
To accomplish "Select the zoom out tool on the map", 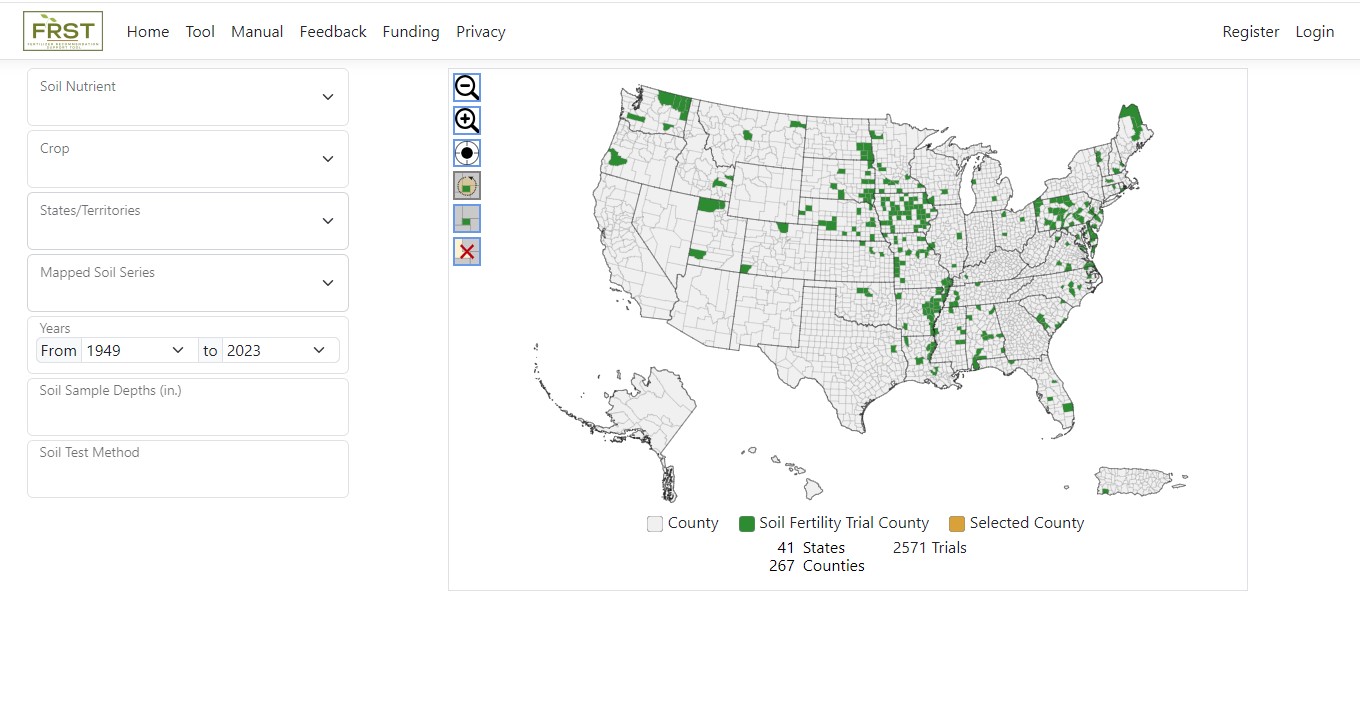I will point(466,87).
